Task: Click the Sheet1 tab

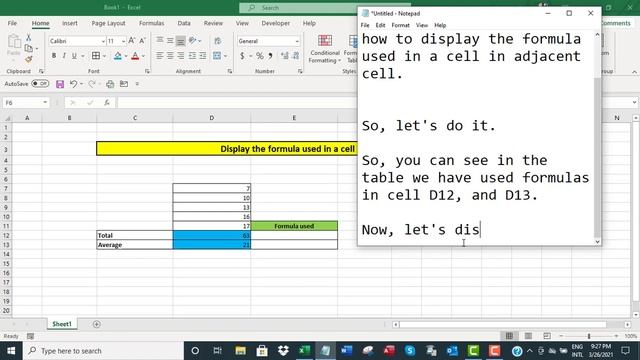Action: (x=62, y=324)
